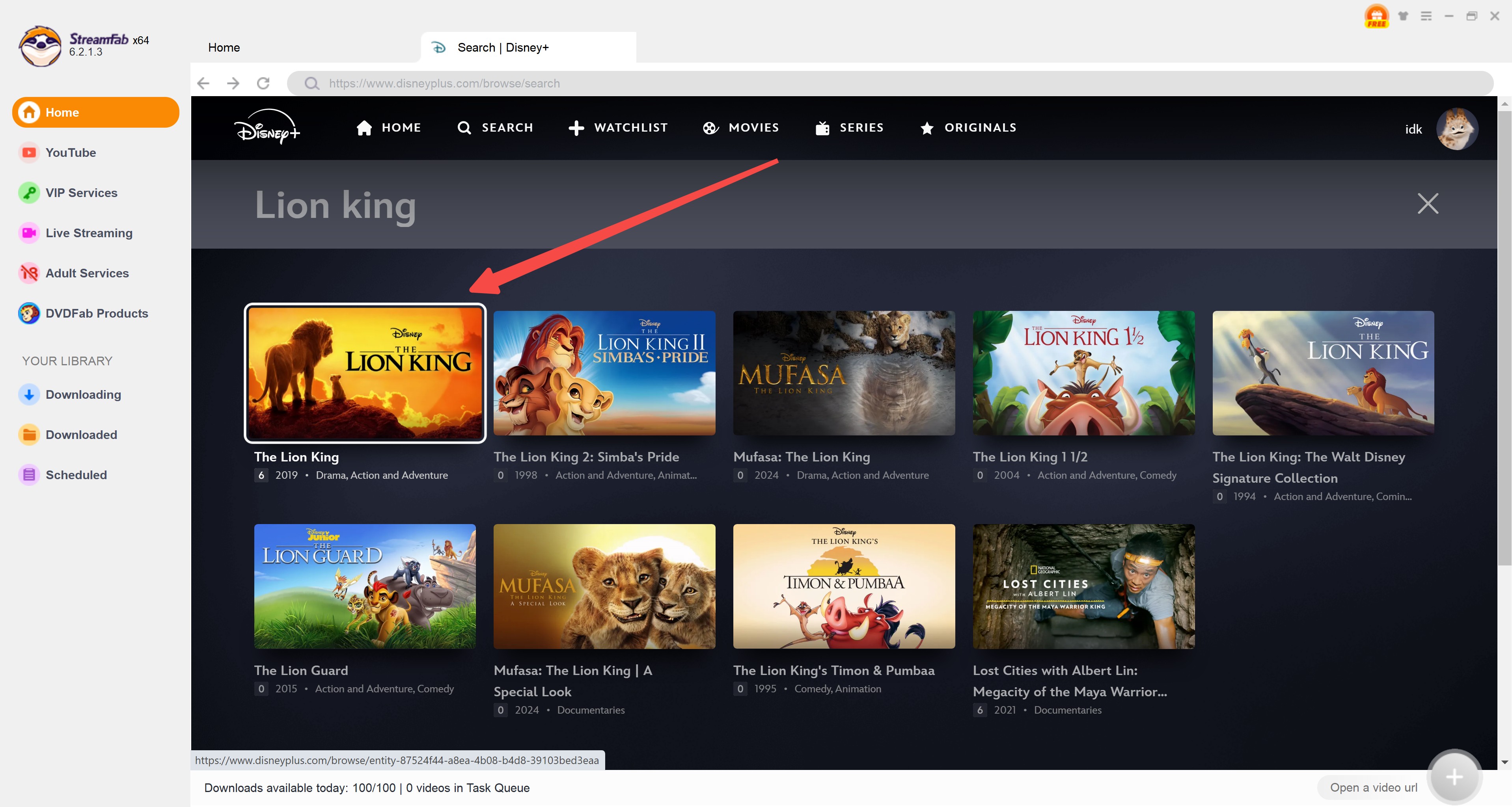Go forward with the browser forward arrow
Viewport: 1512px width, 807px height.
point(233,83)
